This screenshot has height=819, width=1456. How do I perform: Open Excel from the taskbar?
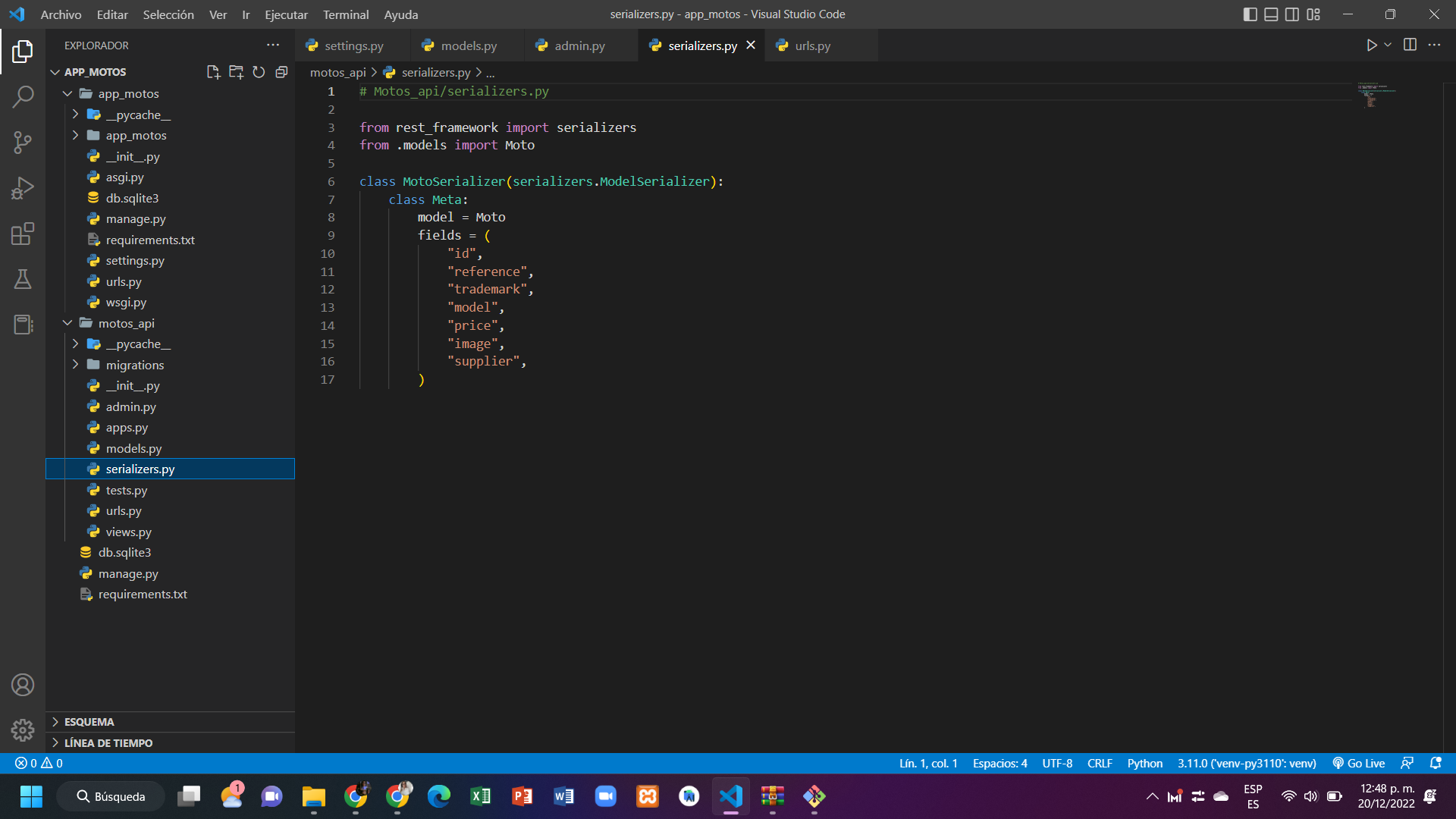click(481, 796)
